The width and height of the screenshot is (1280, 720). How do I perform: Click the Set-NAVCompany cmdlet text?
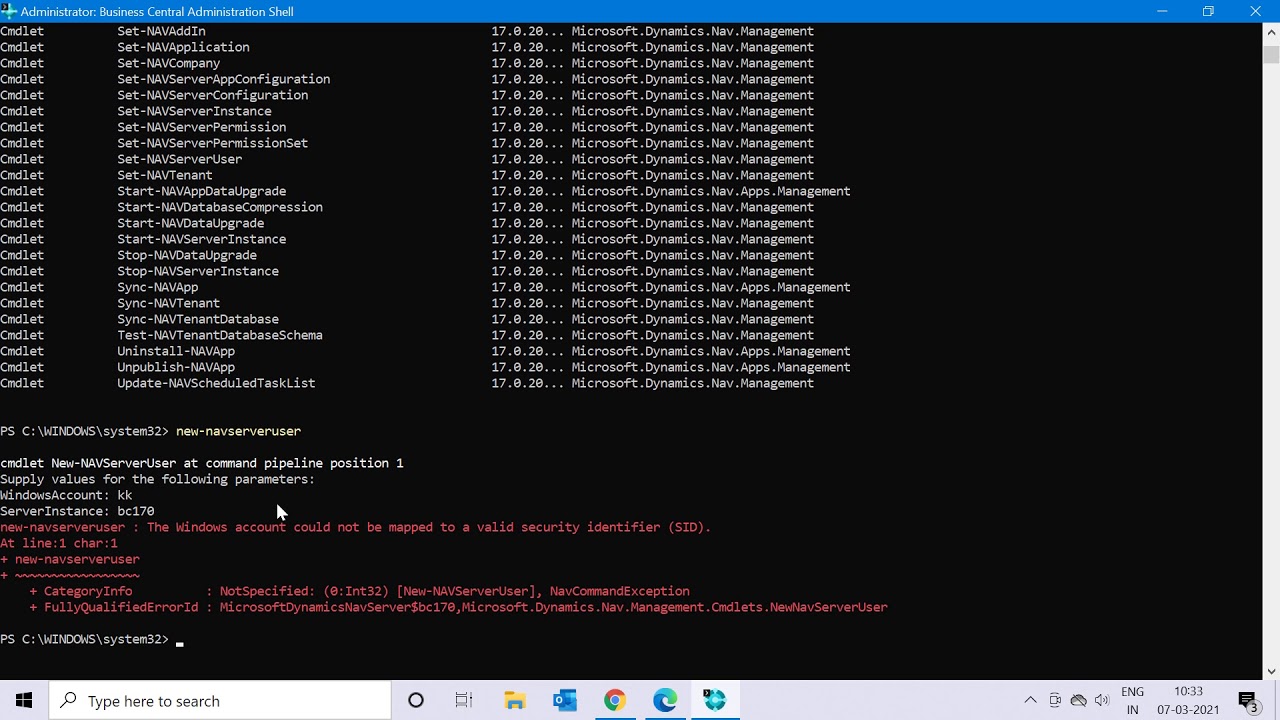[x=168, y=63]
